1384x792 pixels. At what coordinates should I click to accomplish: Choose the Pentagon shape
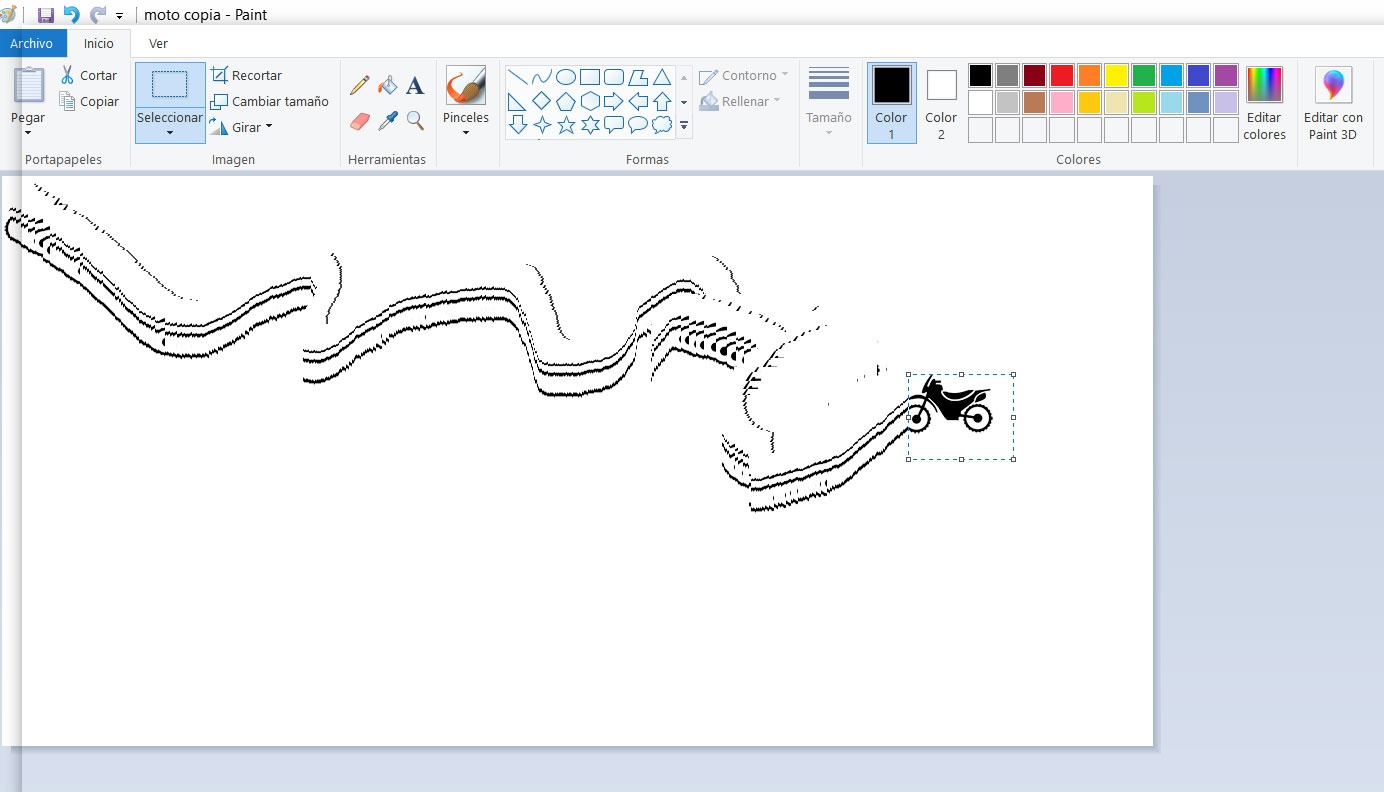pyautogui.click(x=566, y=101)
